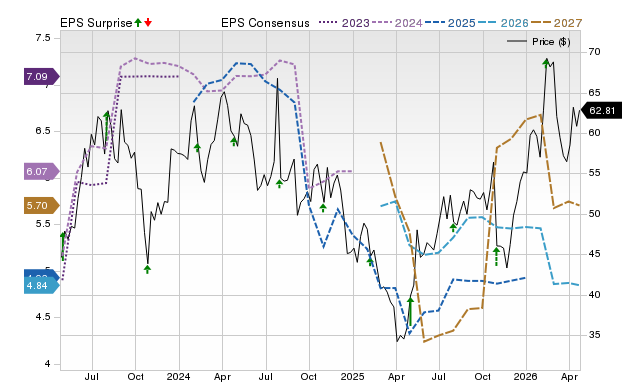Click the dashed green surprise arrow after October 2025
640x382 pixels.
(496, 256)
